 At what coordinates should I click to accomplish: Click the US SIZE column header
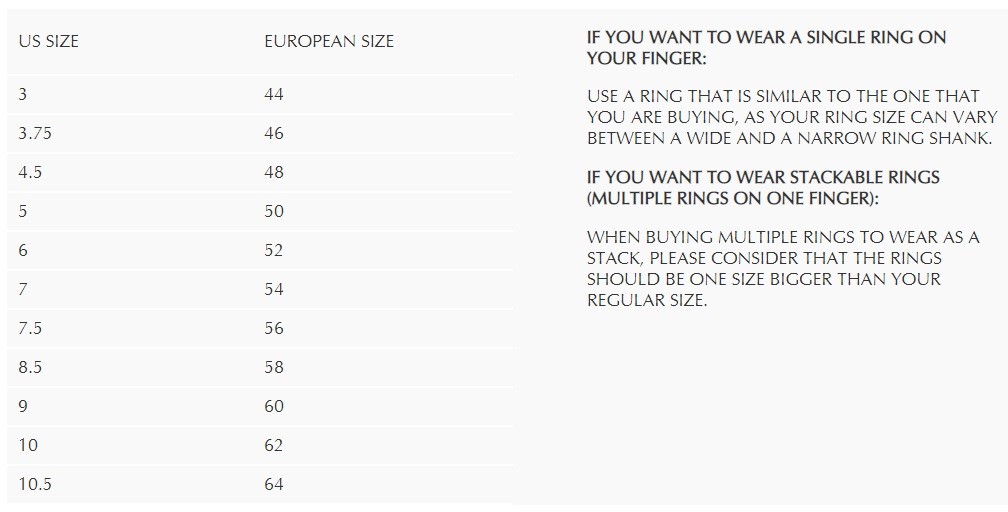click(49, 42)
